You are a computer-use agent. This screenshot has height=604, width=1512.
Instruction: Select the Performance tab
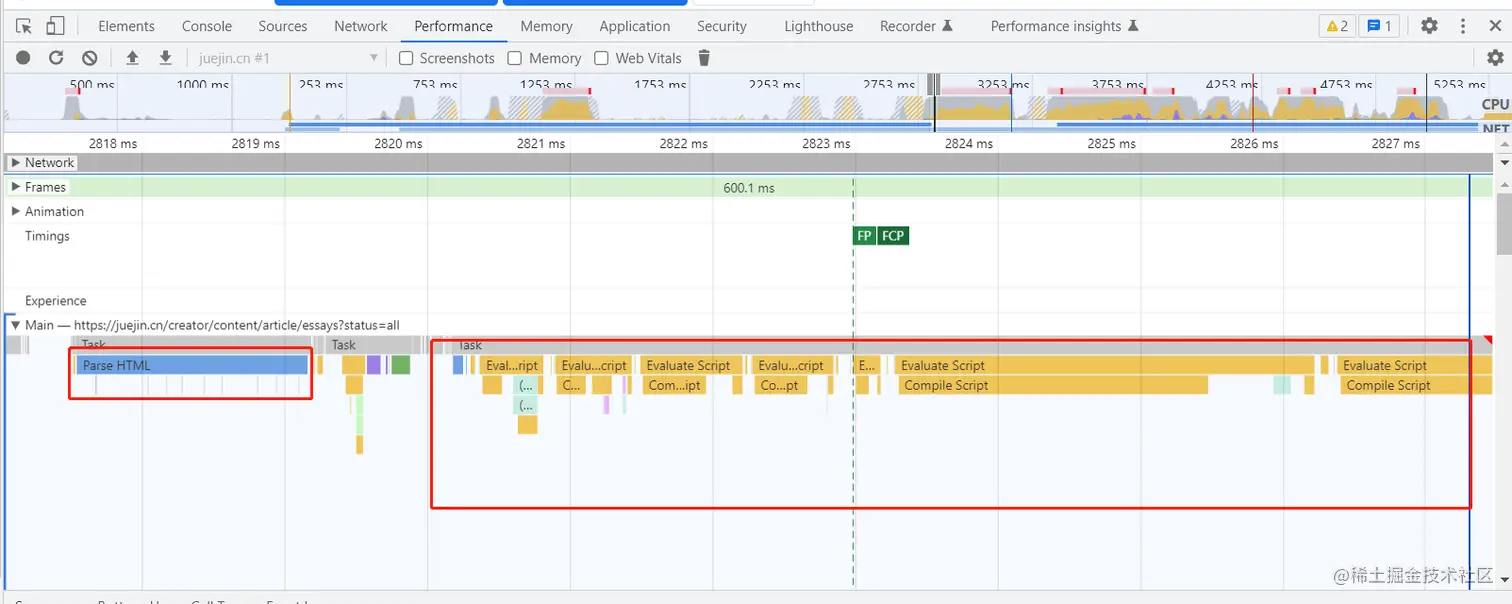pos(454,26)
